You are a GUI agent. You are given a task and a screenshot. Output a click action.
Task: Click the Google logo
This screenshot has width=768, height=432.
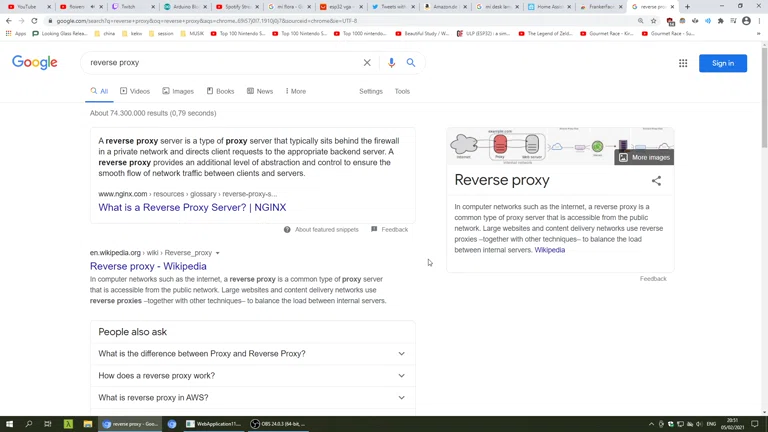(35, 63)
